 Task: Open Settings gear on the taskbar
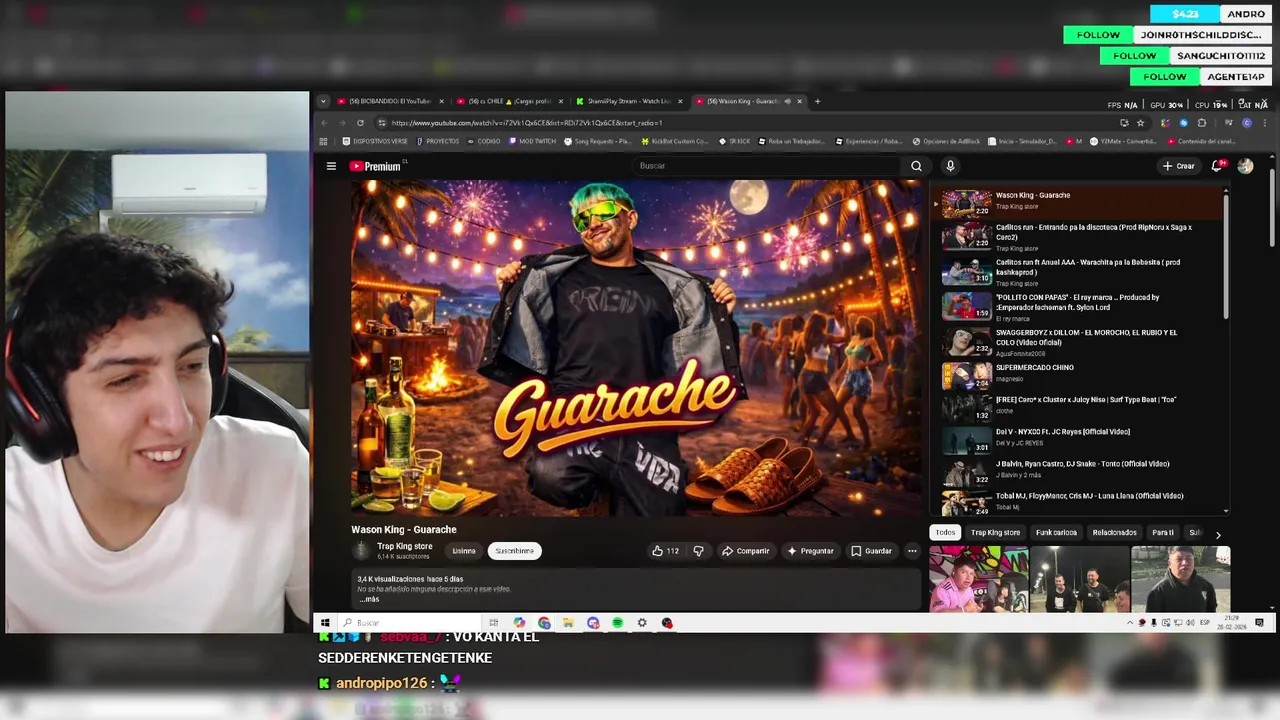click(x=642, y=623)
